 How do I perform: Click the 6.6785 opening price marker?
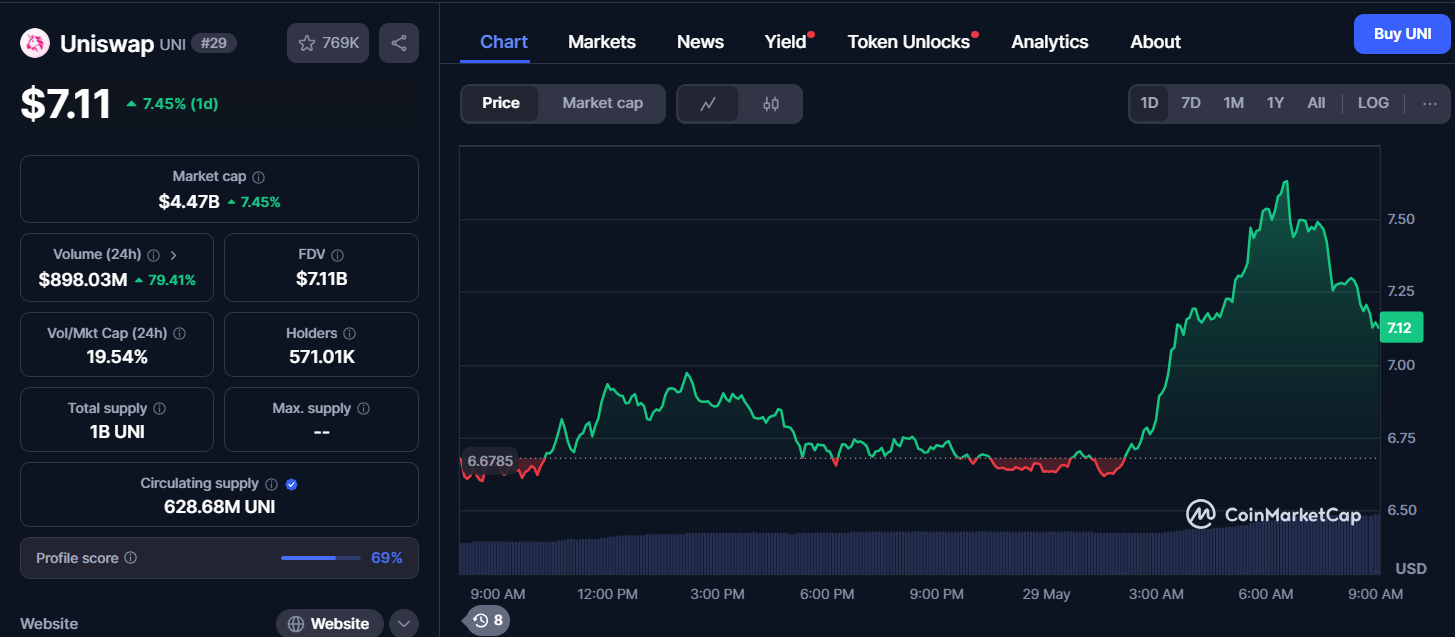(x=490, y=460)
